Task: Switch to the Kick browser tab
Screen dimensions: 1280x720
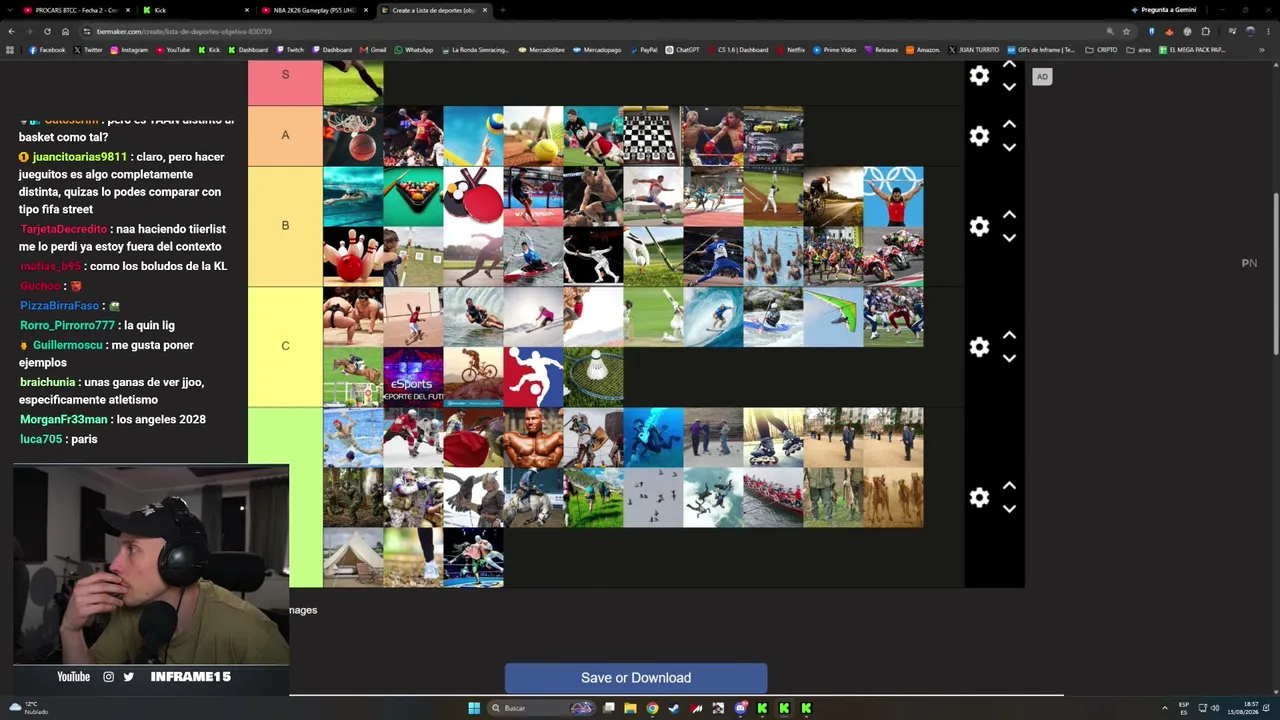Action: click(195, 10)
